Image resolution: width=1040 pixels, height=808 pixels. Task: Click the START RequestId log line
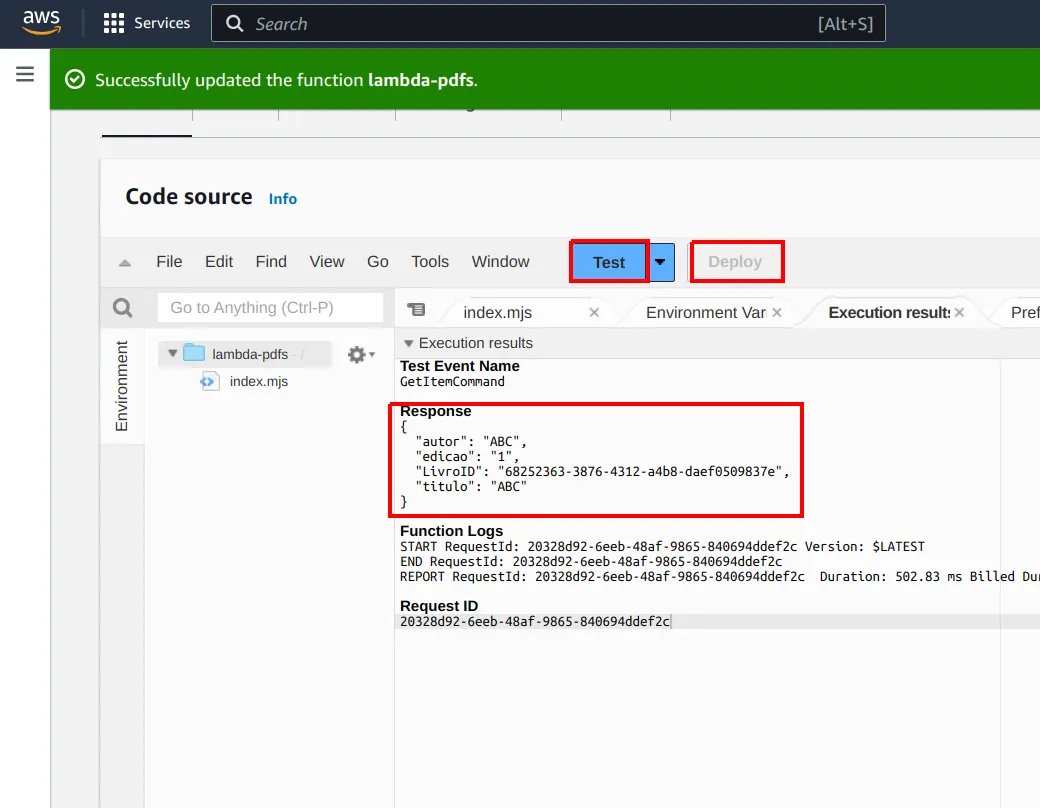point(662,547)
